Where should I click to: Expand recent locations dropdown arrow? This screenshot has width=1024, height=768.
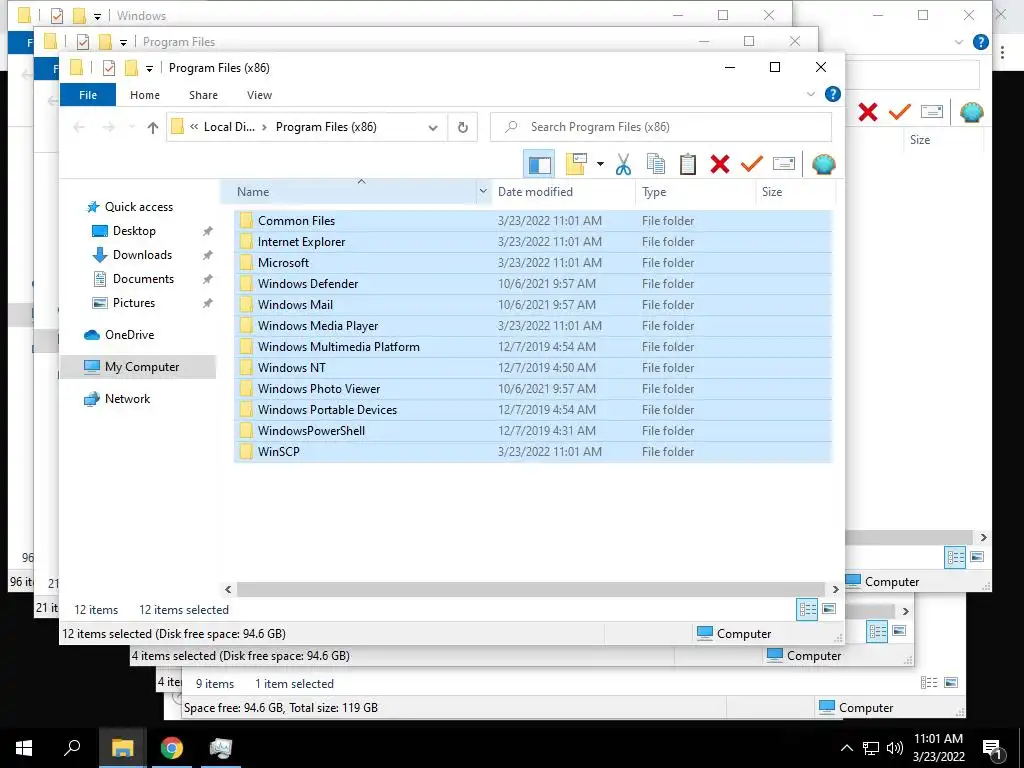pyautogui.click(x=132, y=127)
